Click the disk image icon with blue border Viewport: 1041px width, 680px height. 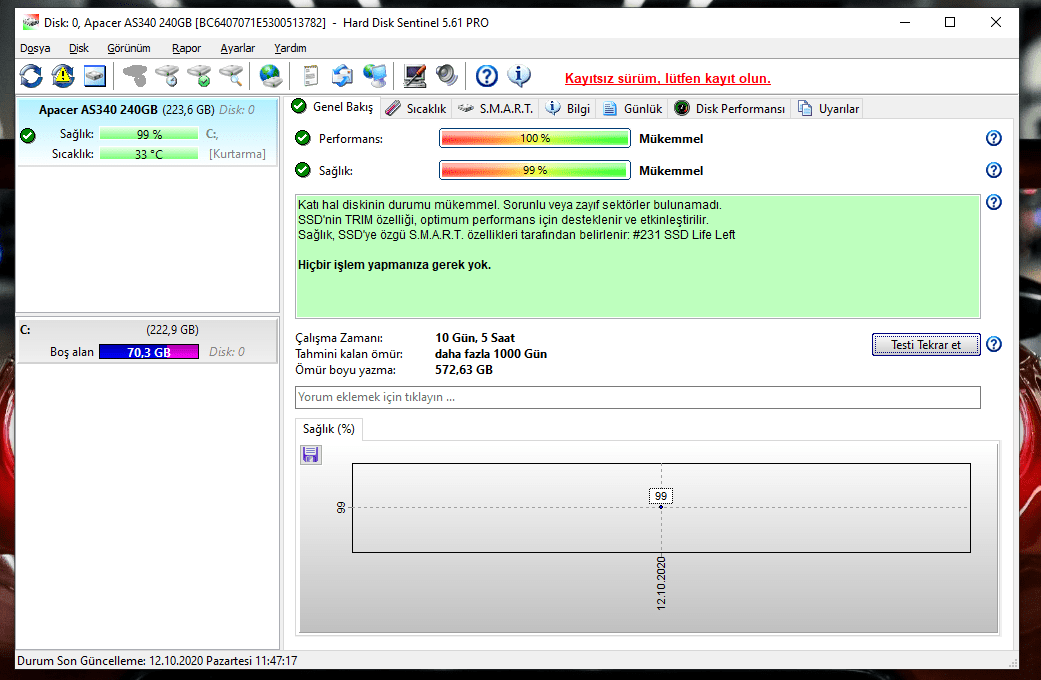point(95,76)
